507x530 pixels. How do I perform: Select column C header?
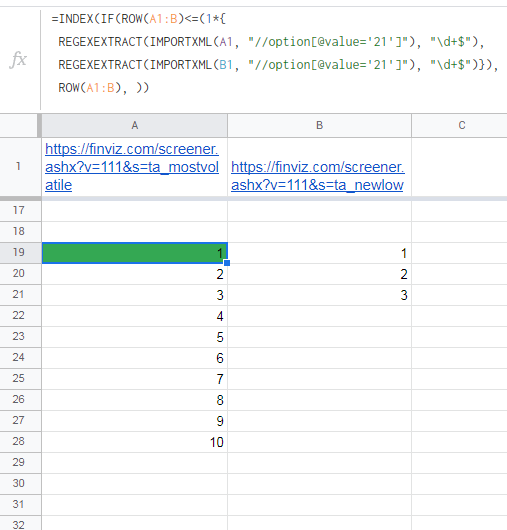click(460, 125)
